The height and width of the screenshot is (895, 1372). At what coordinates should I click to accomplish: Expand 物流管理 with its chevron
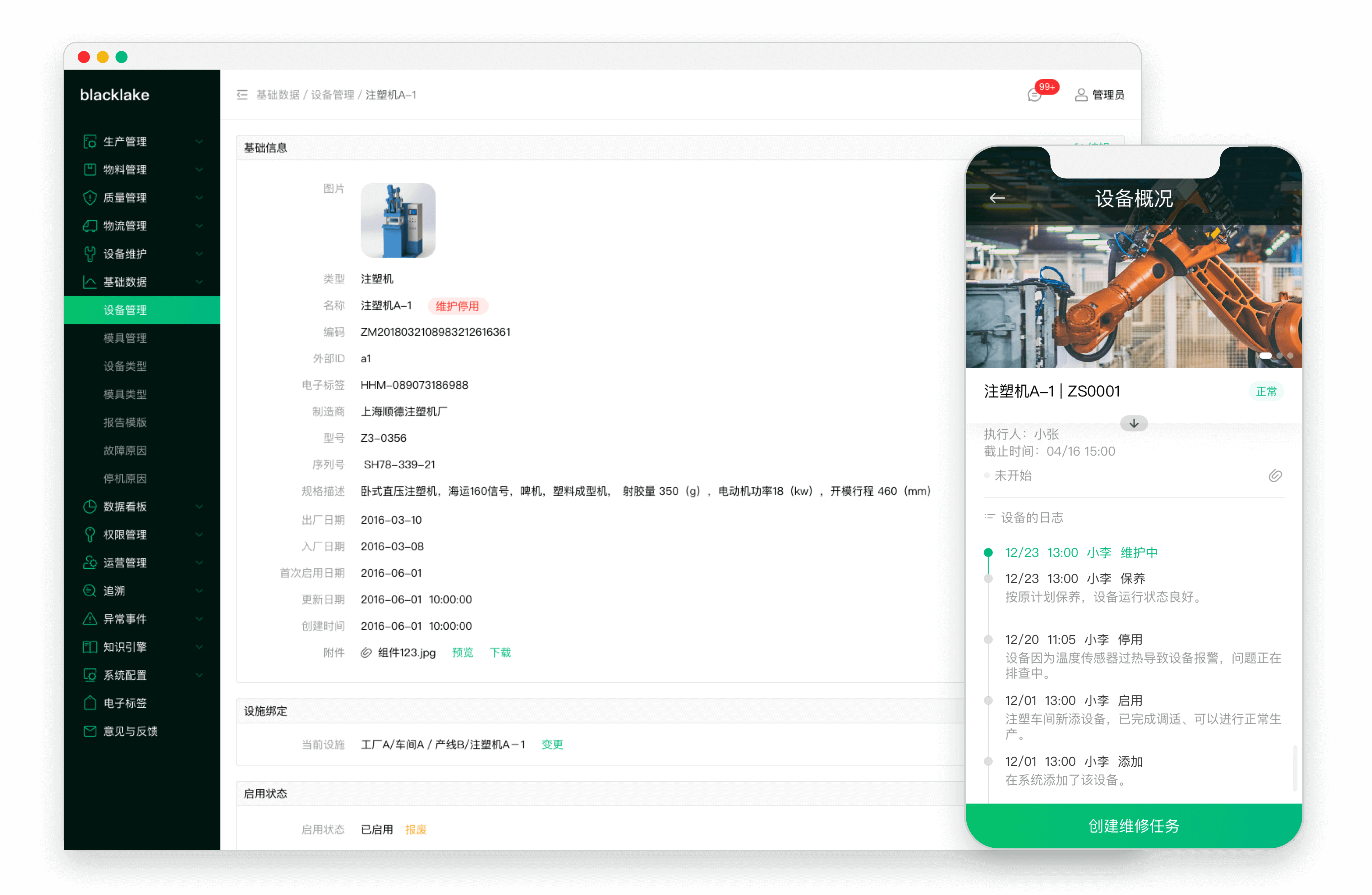coord(200,226)
